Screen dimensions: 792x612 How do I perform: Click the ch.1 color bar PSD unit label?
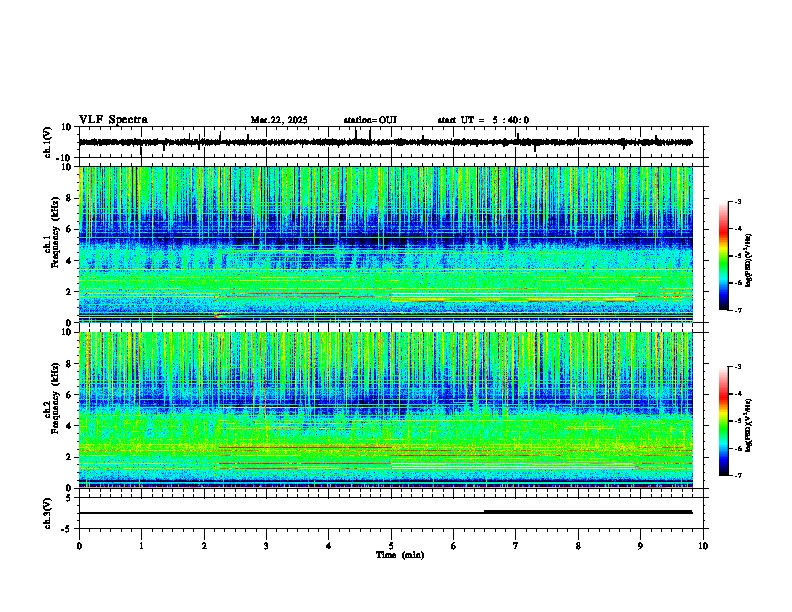click(749, 261)
